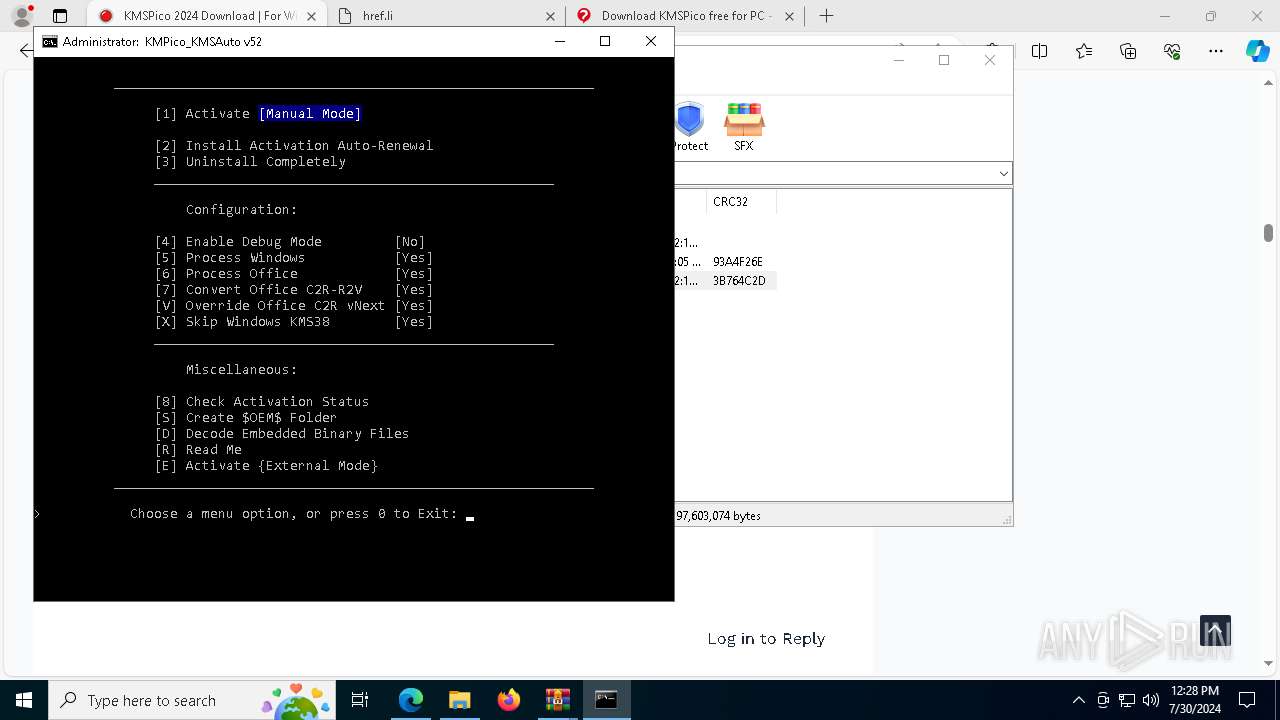Click the taskbar search box
This screenshot has height=720, width=1280.
point(193,700)
